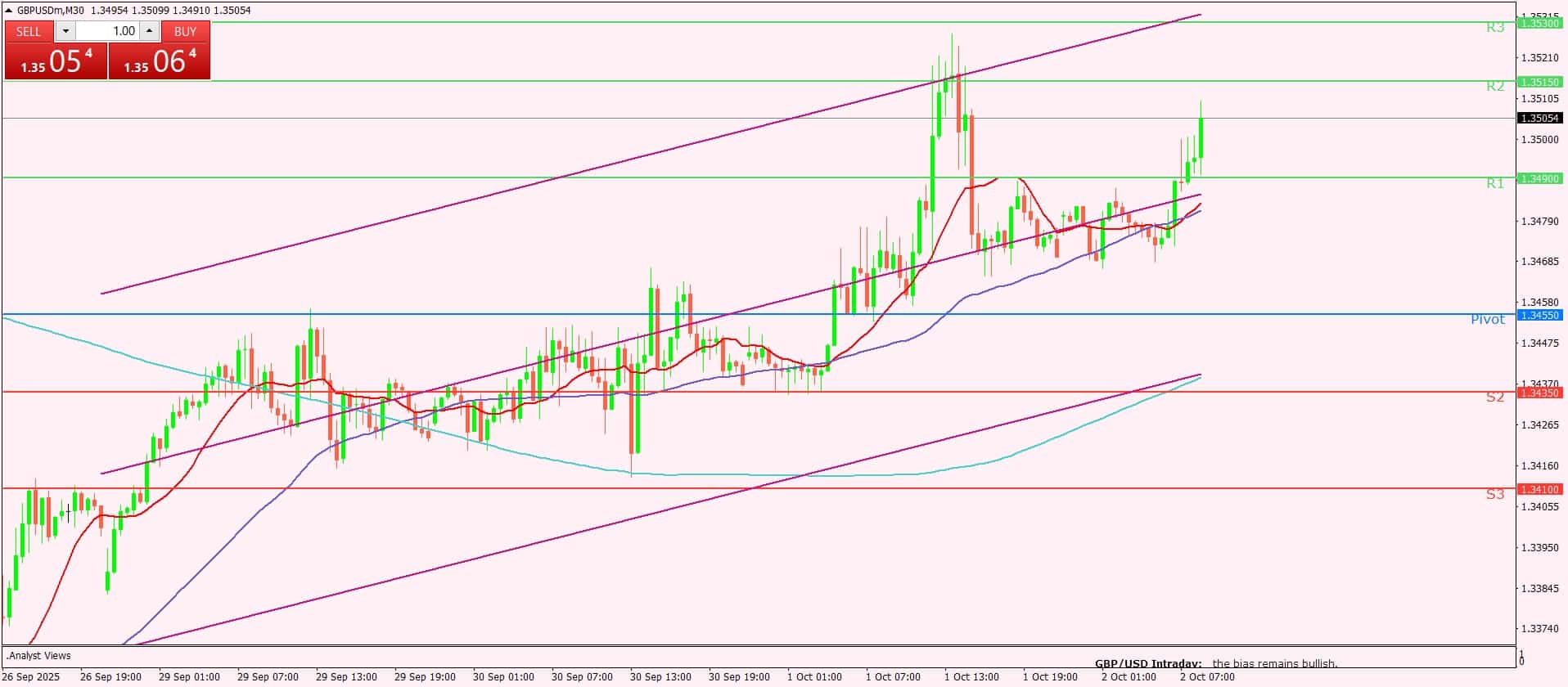The width and height of the screenshot is (1568, 687).
Task: Select the R1 resistance label
Action: point(1494,183)
